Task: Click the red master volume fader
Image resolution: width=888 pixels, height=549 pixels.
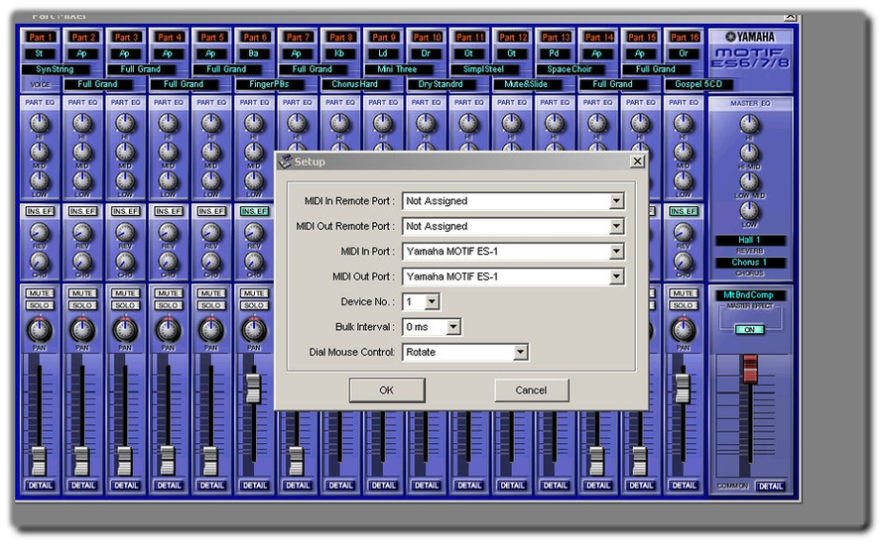Action: pos(750,369)
